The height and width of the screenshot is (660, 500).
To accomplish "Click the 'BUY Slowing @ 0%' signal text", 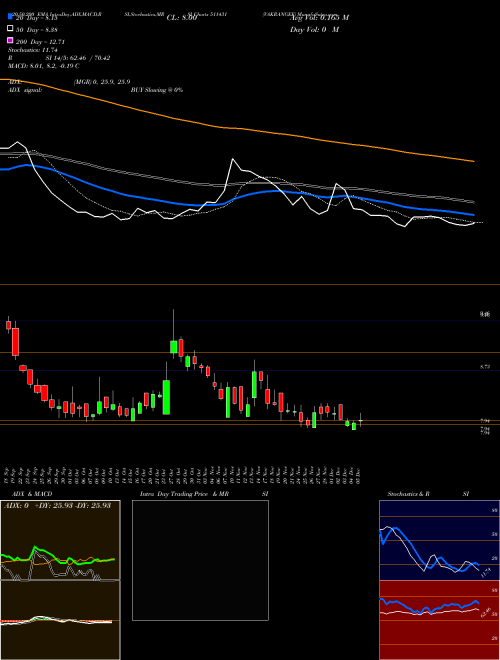I will tap(157, 90).
